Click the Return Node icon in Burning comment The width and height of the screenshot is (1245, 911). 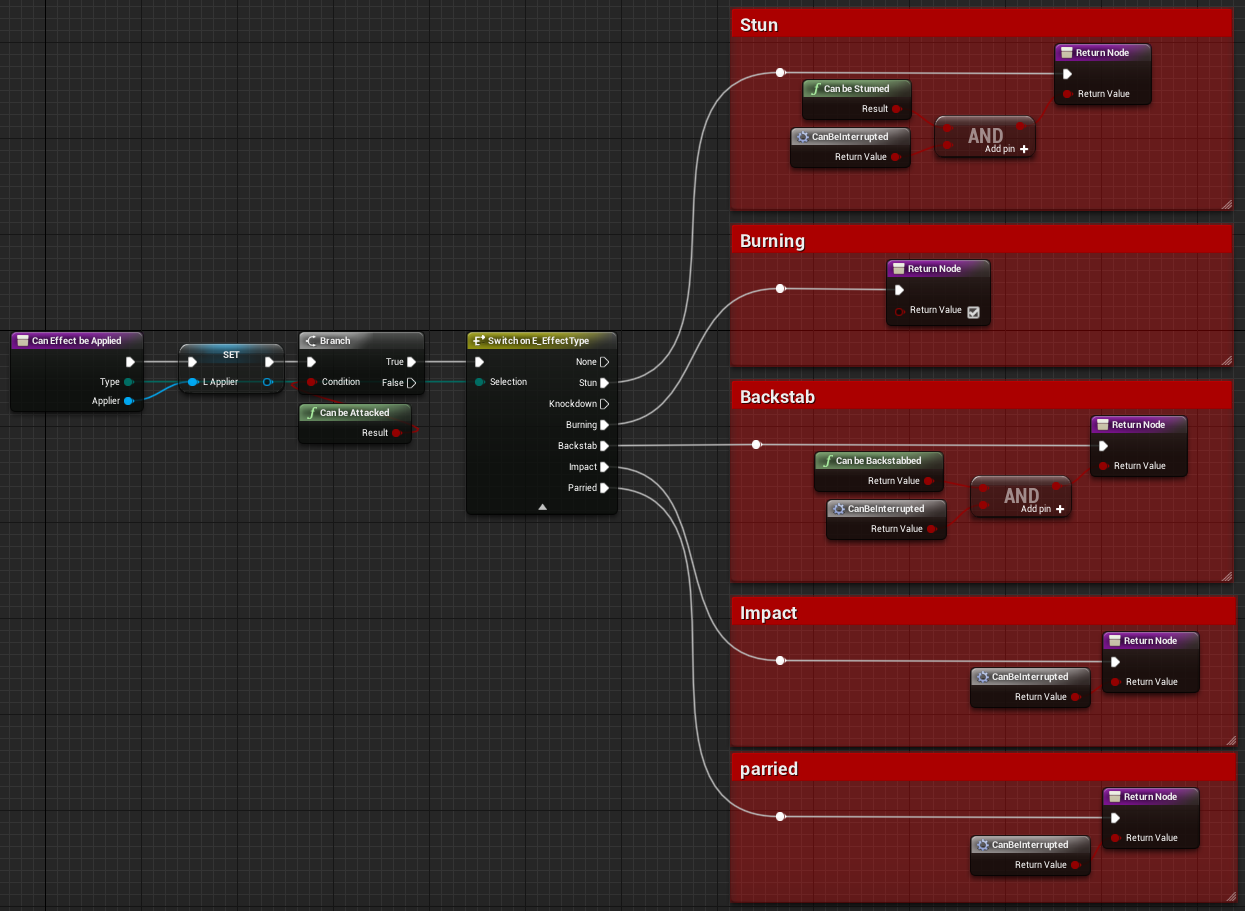click(899, 269)
